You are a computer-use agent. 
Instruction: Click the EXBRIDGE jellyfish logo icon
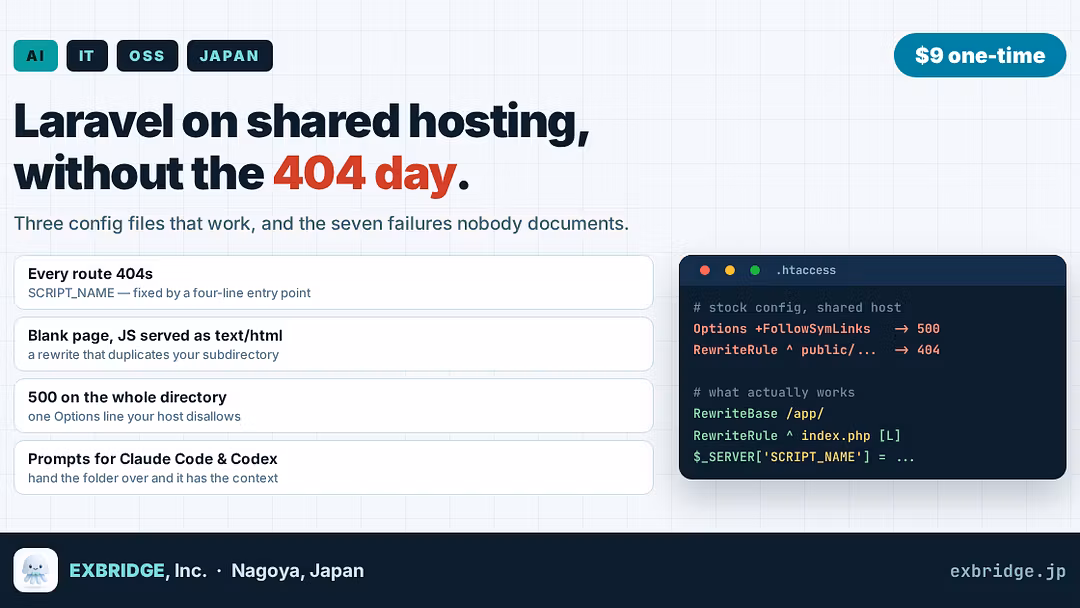(36, 570)
